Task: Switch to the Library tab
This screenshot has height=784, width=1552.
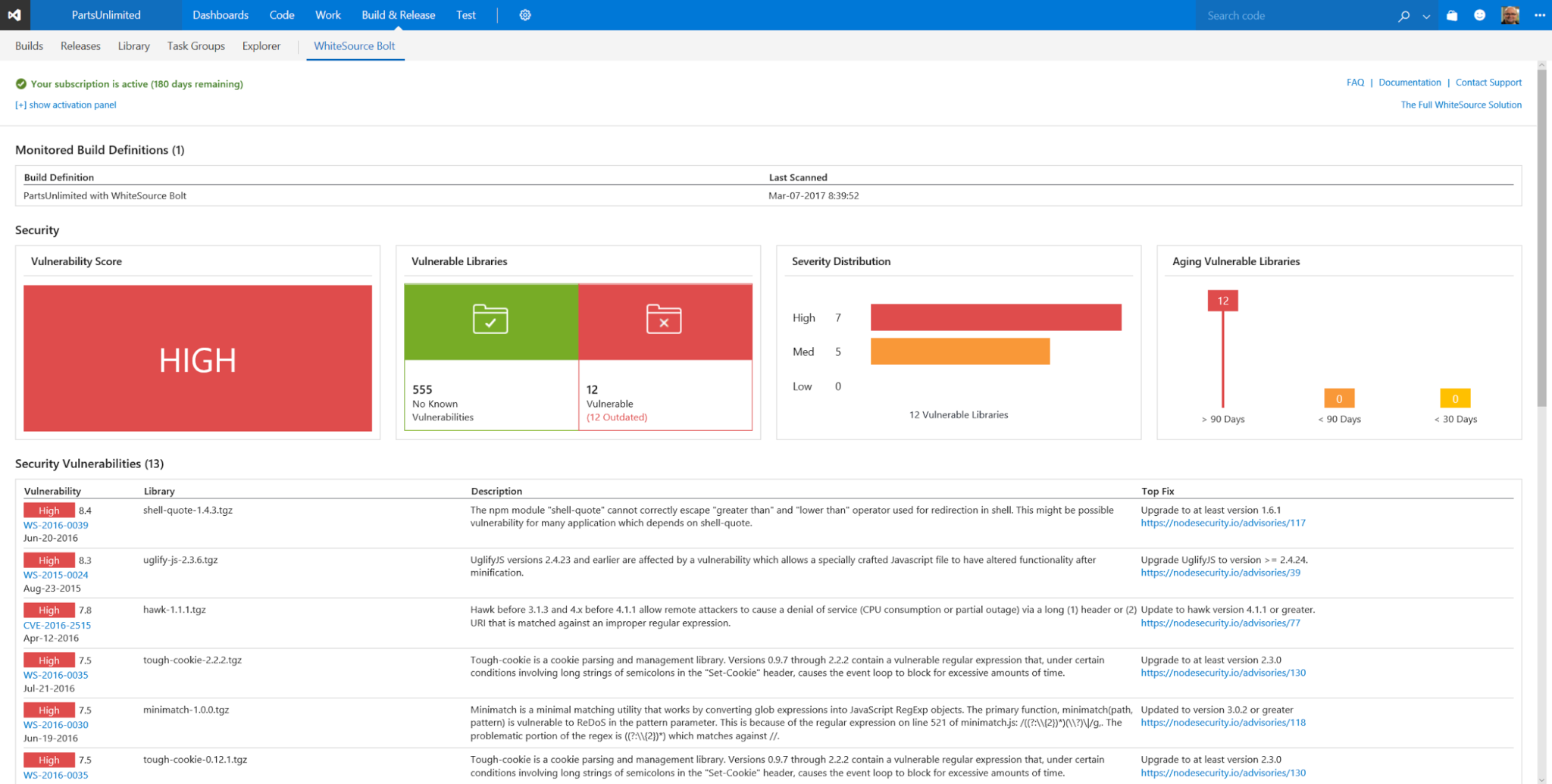Action: point(133,46)
